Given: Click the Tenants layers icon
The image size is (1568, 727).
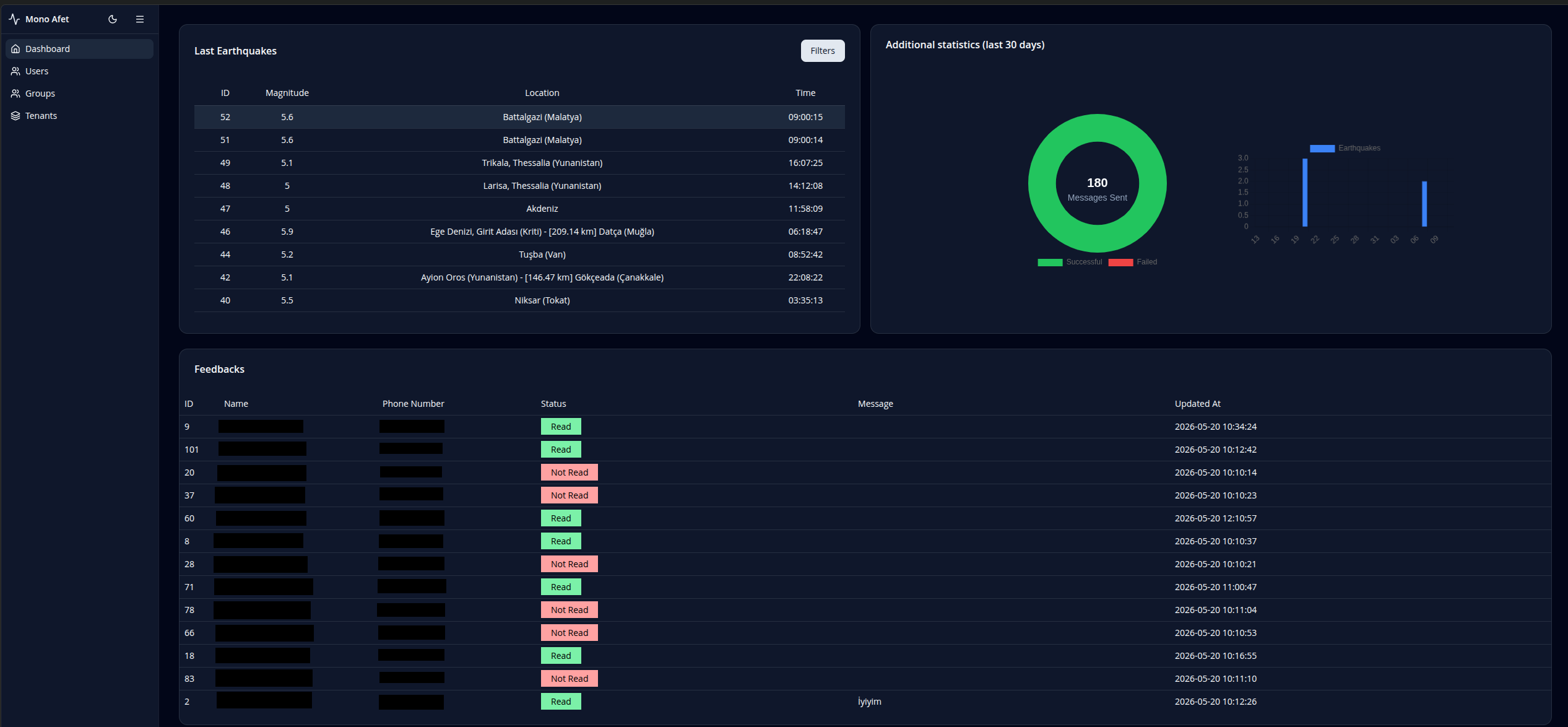Looking at the screenshot, I should (x=15, y=116).
